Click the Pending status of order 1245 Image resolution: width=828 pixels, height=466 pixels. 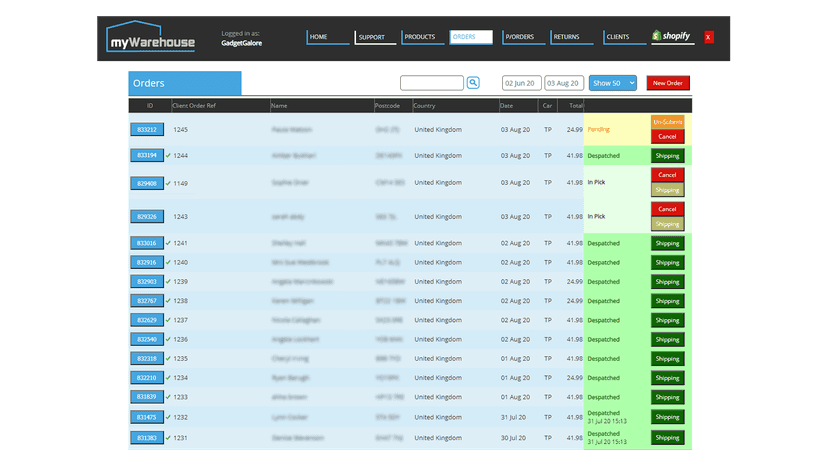tap(598, 129)
